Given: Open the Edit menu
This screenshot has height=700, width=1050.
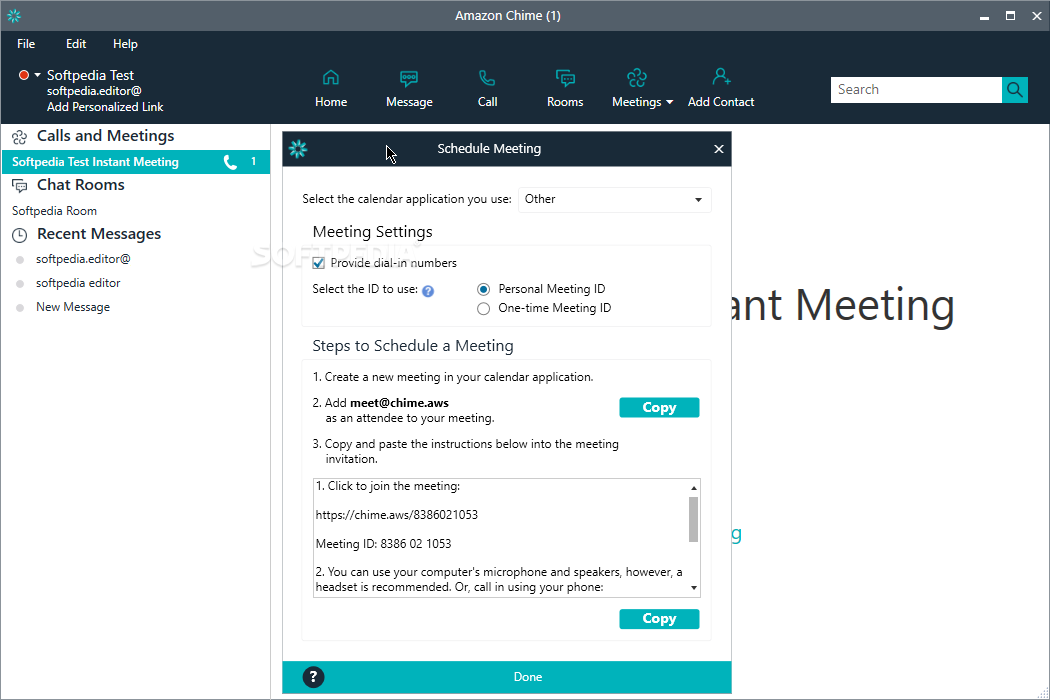Looking at the screenshot, I should click(76, 44).
